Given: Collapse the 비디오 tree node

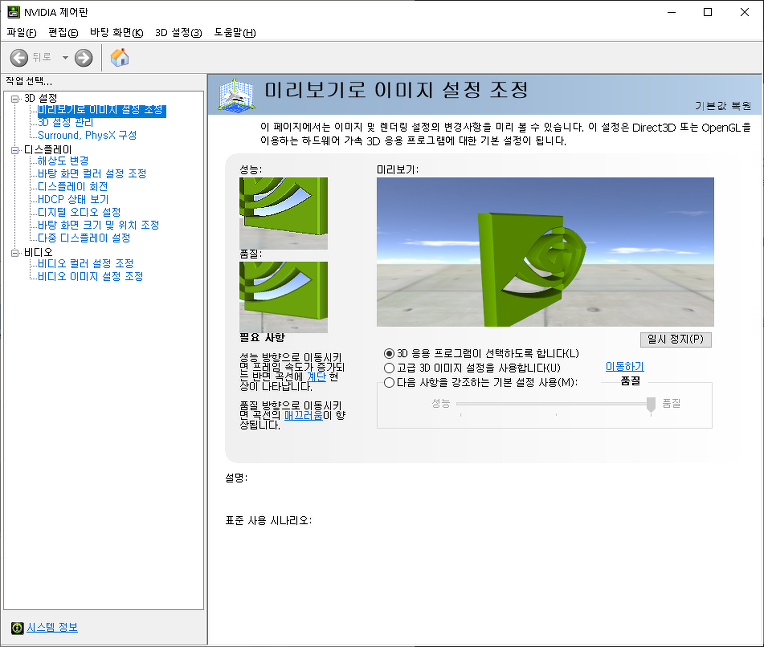Looking at the screenshot, I should pyautogui.click(x=15, y=252).
